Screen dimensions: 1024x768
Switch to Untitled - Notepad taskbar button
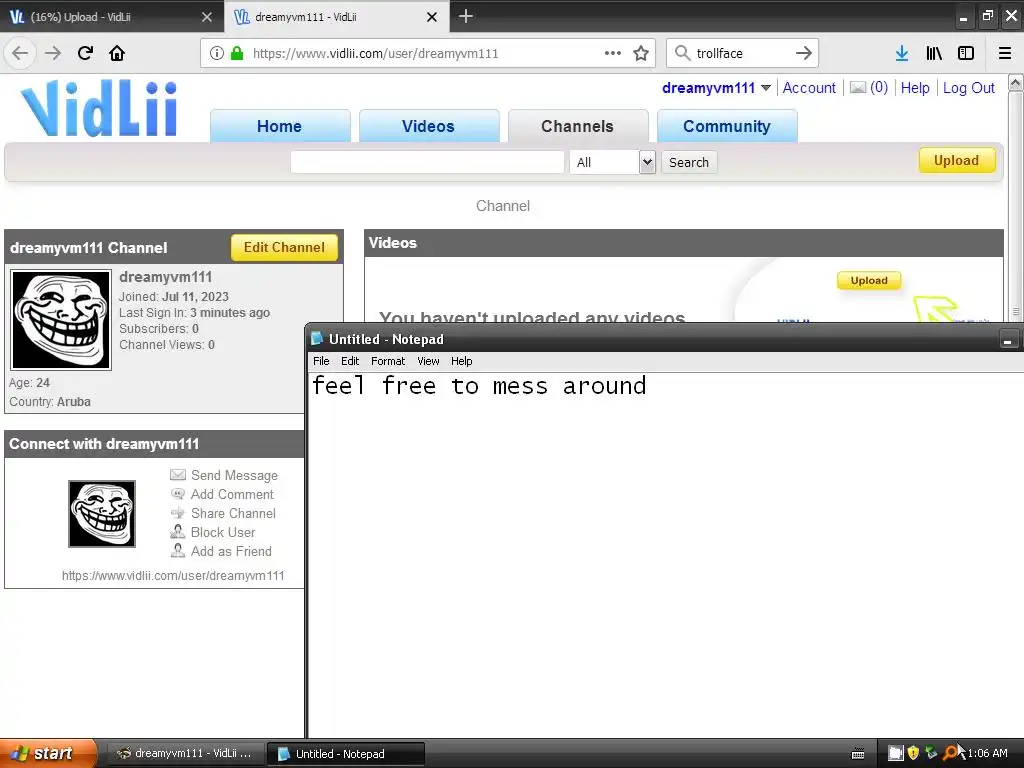pos(345,754)
